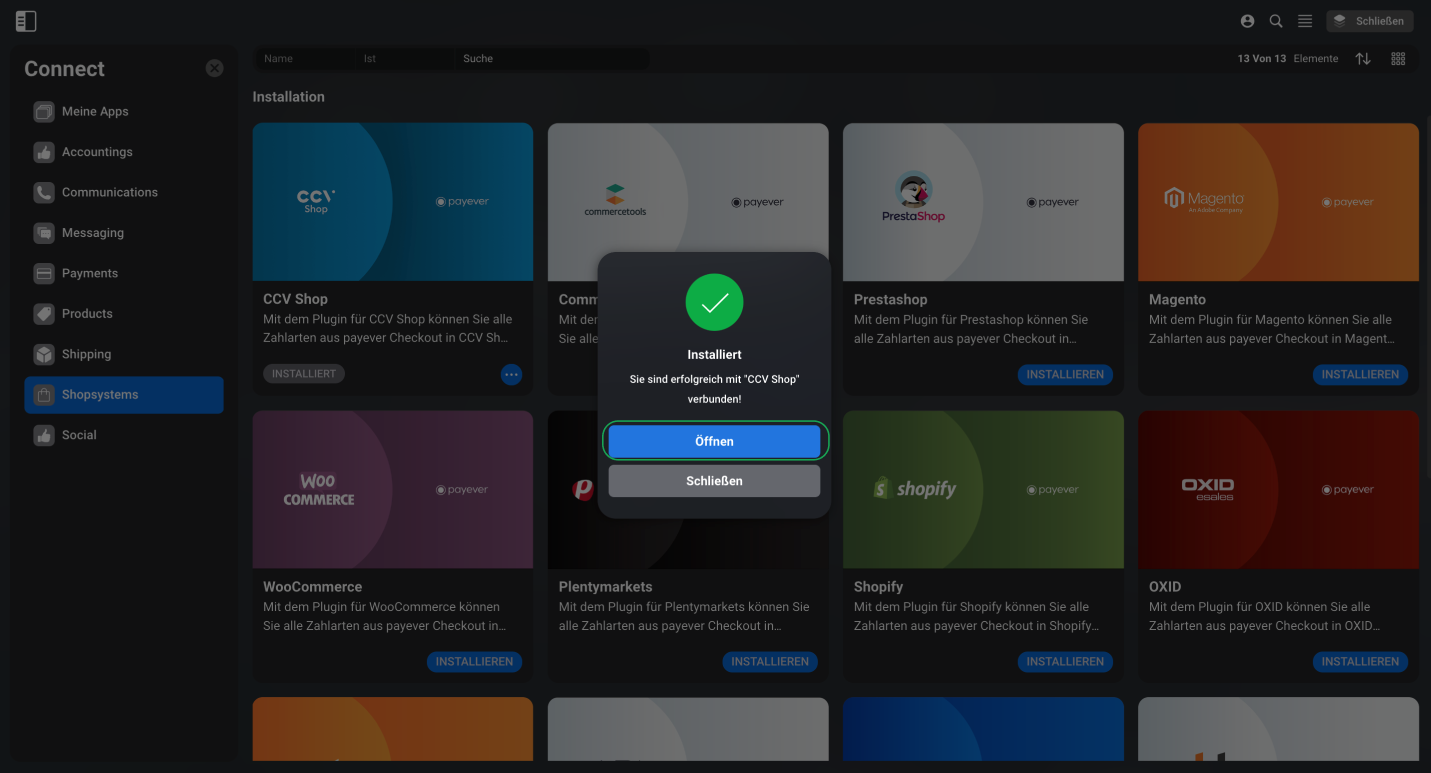Close the Connect sidebar panel
This screenshot has width=1431, height=773.
[215, 68]
